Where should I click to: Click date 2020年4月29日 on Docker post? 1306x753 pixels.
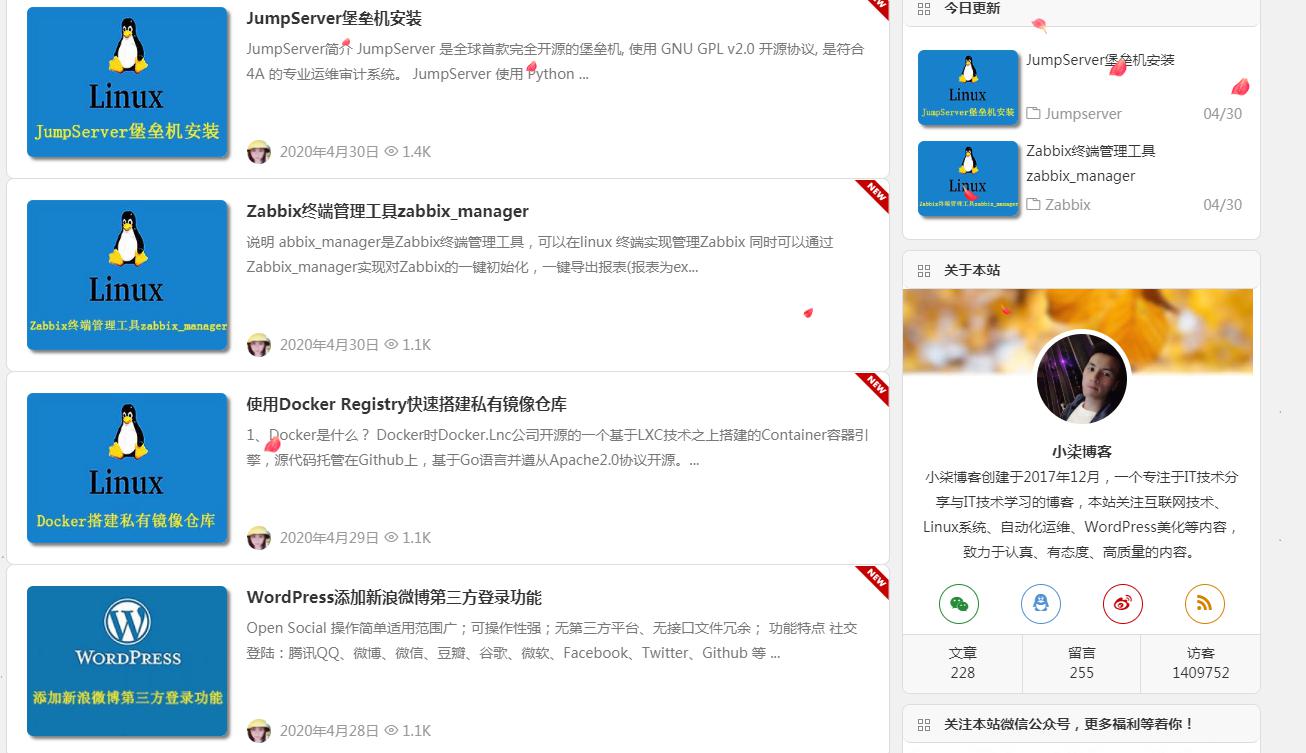coord(329,538)
